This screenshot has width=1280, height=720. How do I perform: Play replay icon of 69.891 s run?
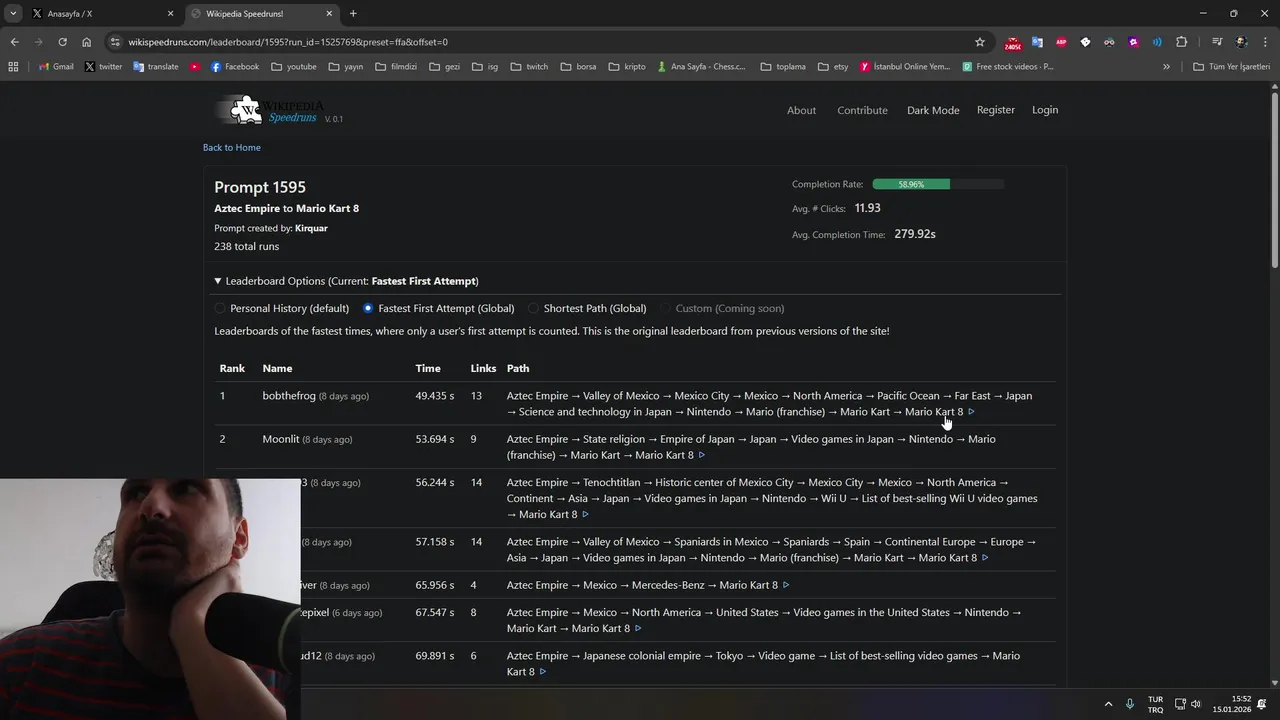[543, 672]
